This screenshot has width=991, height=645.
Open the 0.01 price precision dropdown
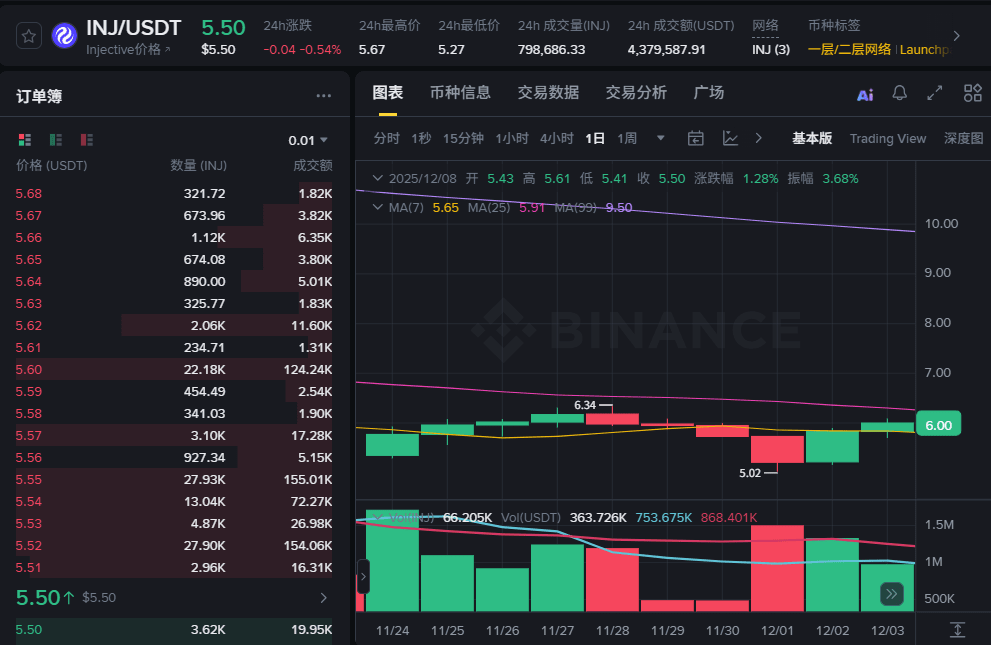click(308, 140)
